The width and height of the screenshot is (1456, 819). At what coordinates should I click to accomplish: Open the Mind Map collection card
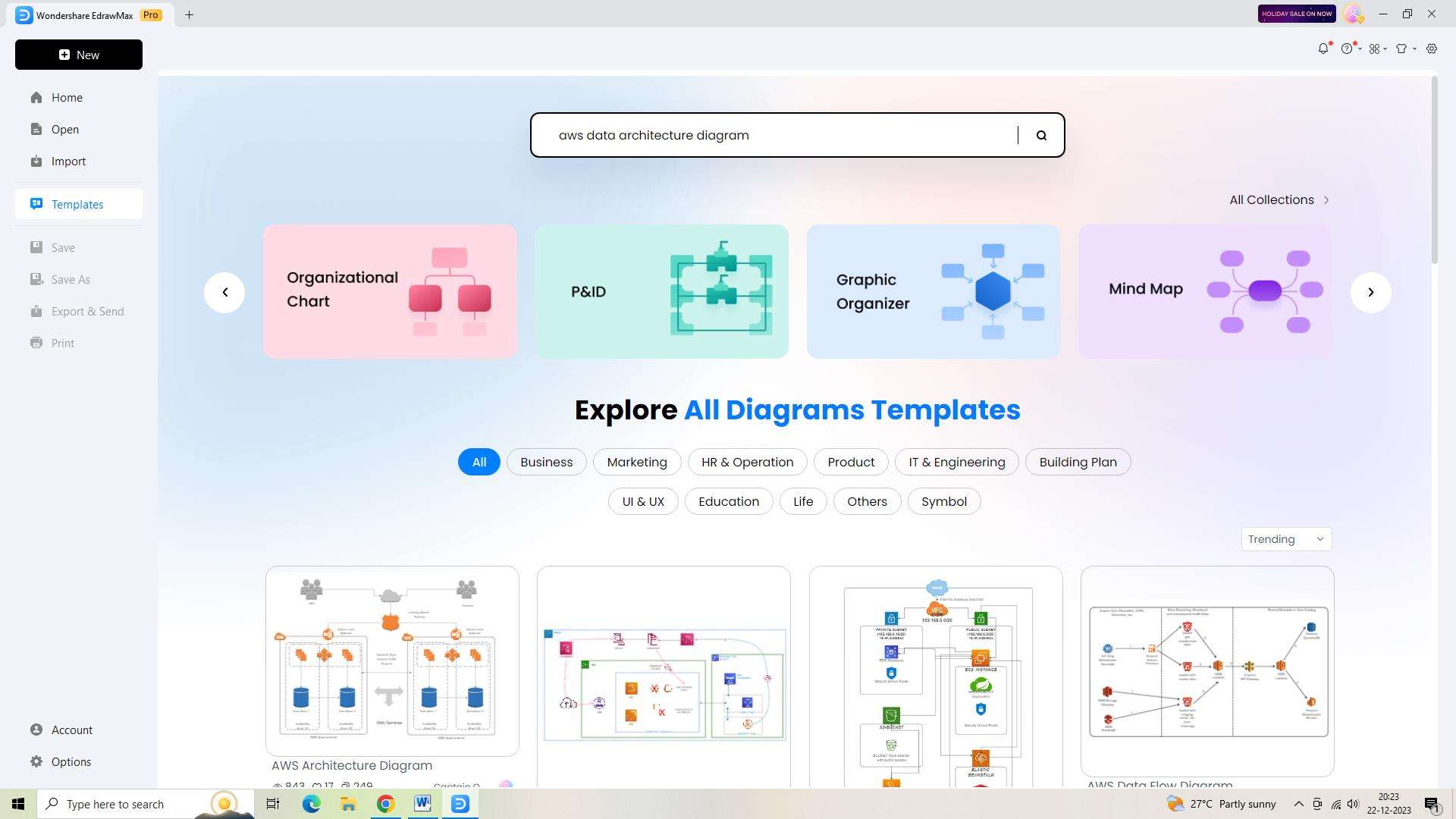click(1205, 291)
